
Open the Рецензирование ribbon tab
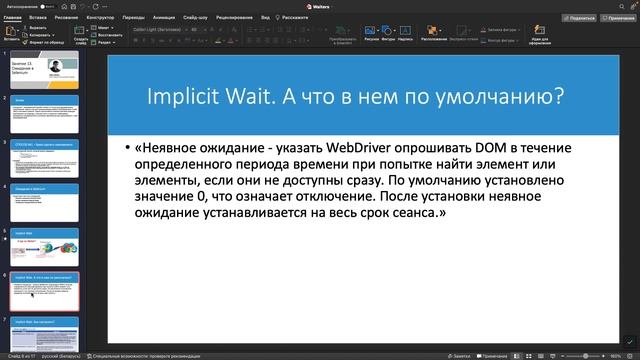click(x=234, y=18)
